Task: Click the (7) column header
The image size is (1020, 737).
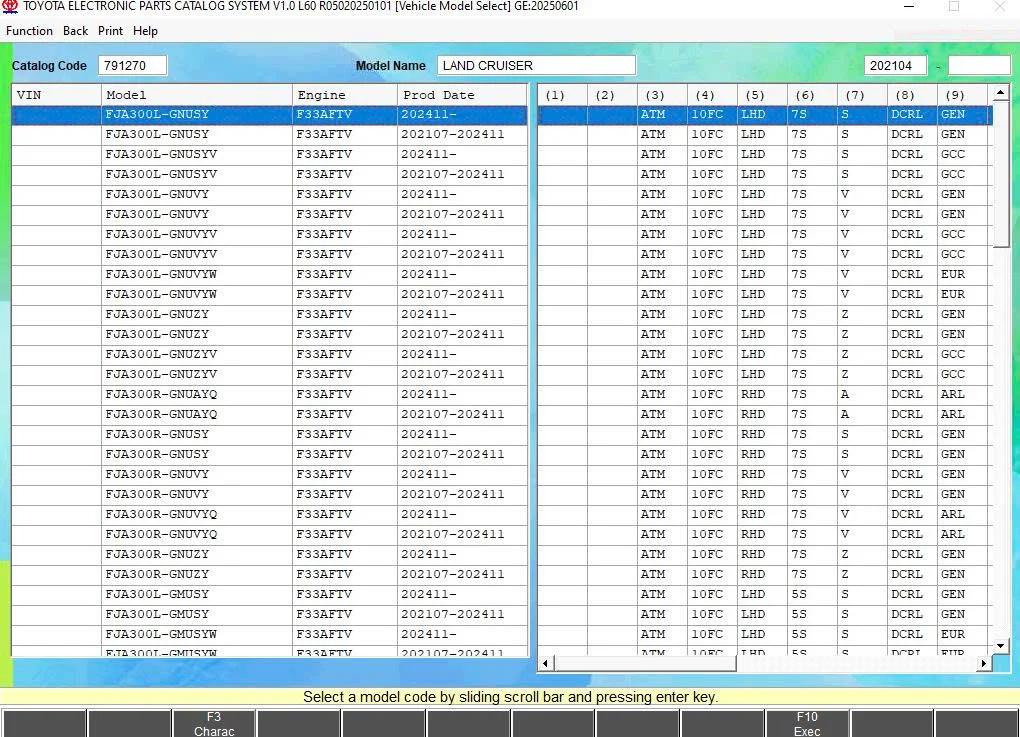Action: (x=863, y=95)
